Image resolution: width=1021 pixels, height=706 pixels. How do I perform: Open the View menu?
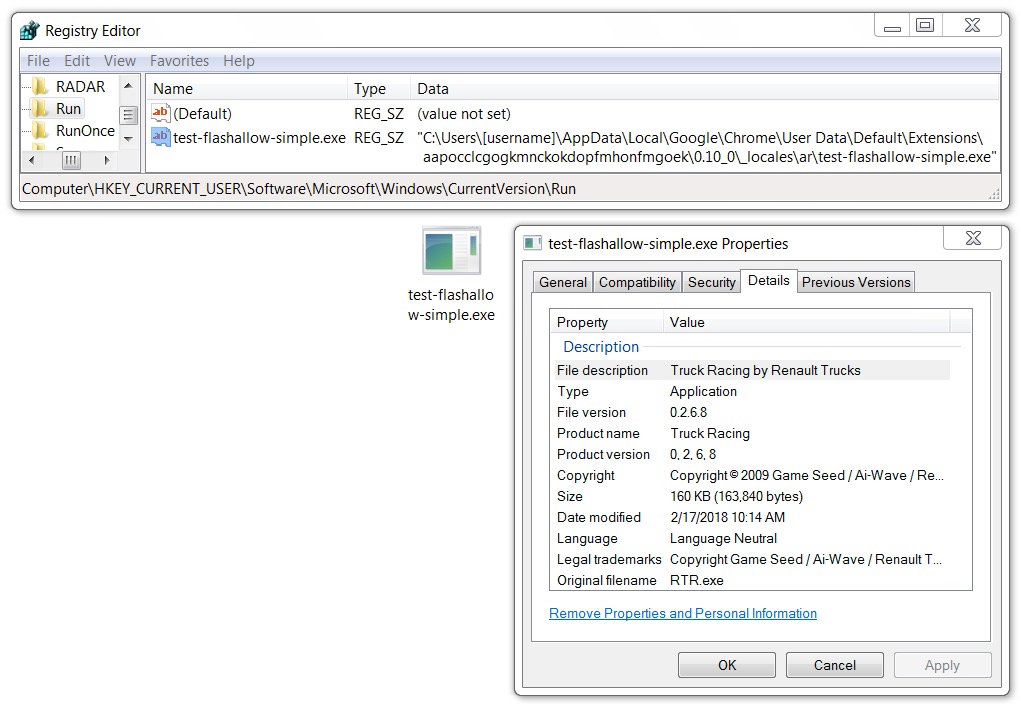pyautogui.click(x=120, y=61)
